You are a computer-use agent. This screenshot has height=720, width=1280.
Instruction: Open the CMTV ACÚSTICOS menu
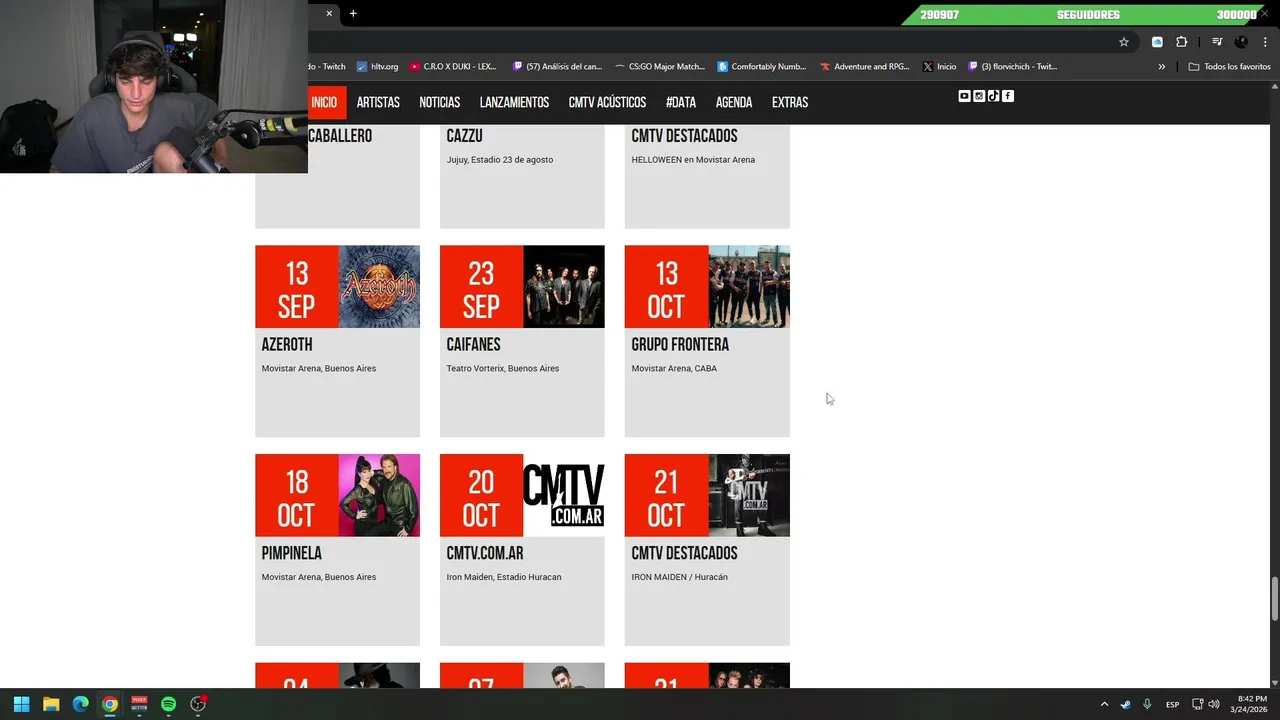607,102
